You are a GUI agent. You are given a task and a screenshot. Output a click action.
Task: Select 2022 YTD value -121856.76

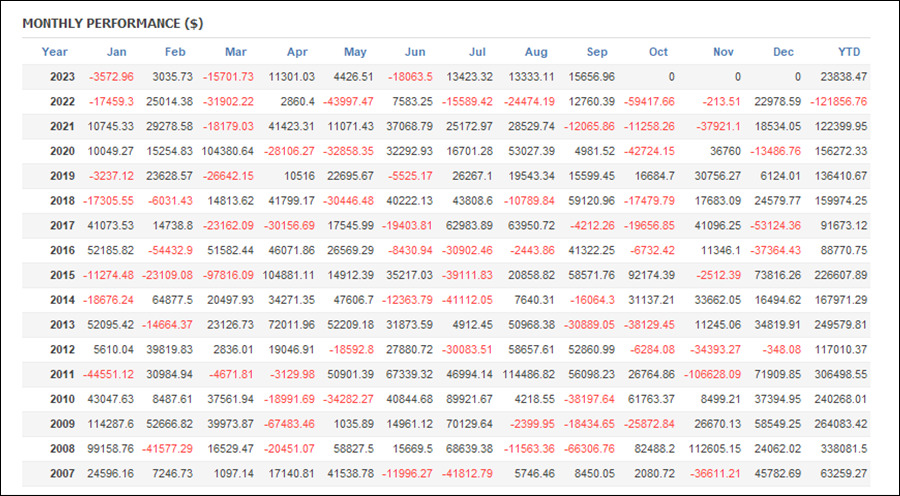click(839, 102)
